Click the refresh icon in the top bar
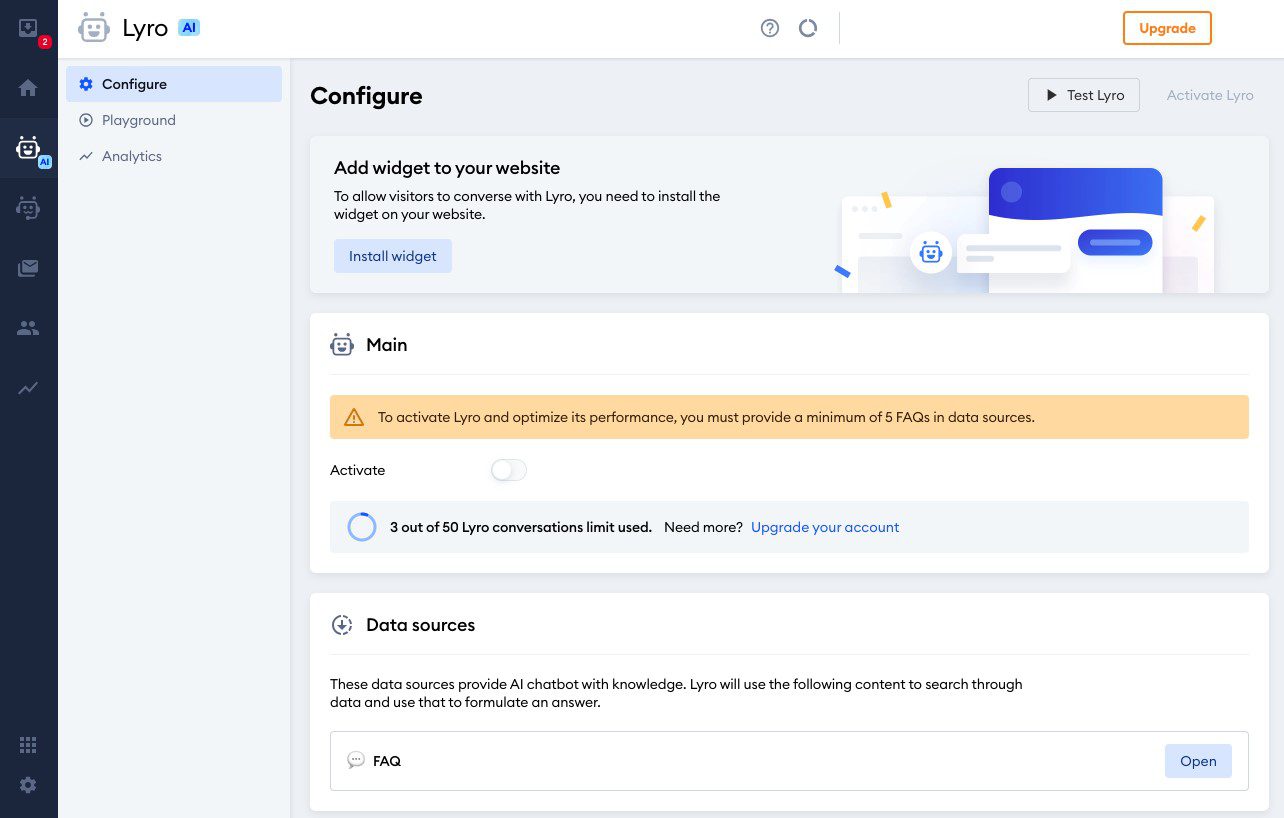The image size is (1284, 818). (x=808, y=28)
